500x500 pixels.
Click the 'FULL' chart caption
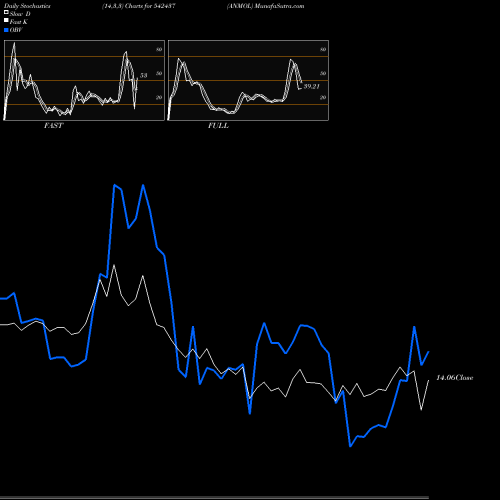point(218,126)
